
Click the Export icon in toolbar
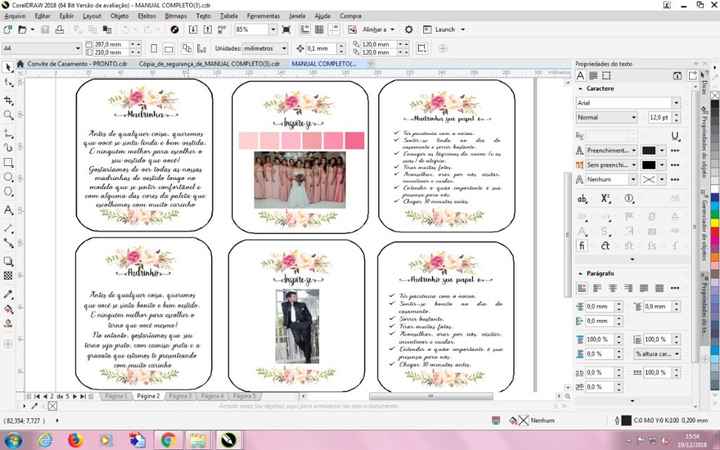coord(208,29)
